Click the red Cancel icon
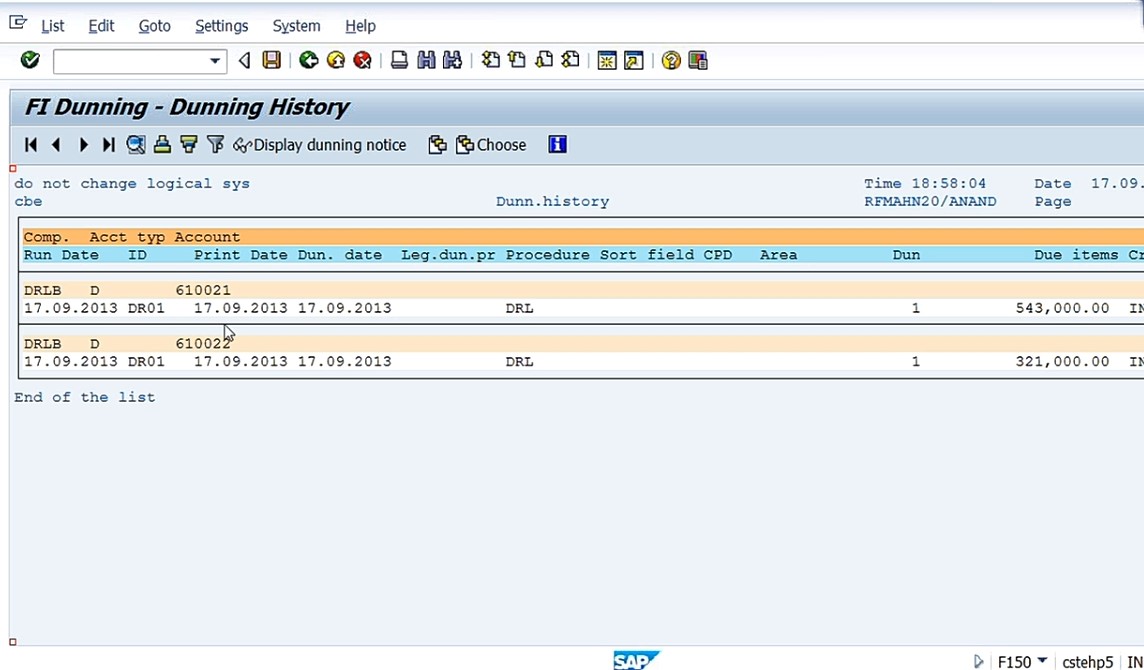 (363, 60)
